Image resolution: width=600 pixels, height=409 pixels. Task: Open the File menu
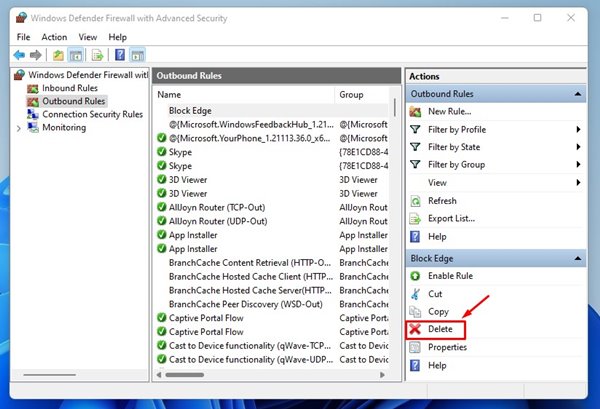pyautogui.click(x=23, y=37)
